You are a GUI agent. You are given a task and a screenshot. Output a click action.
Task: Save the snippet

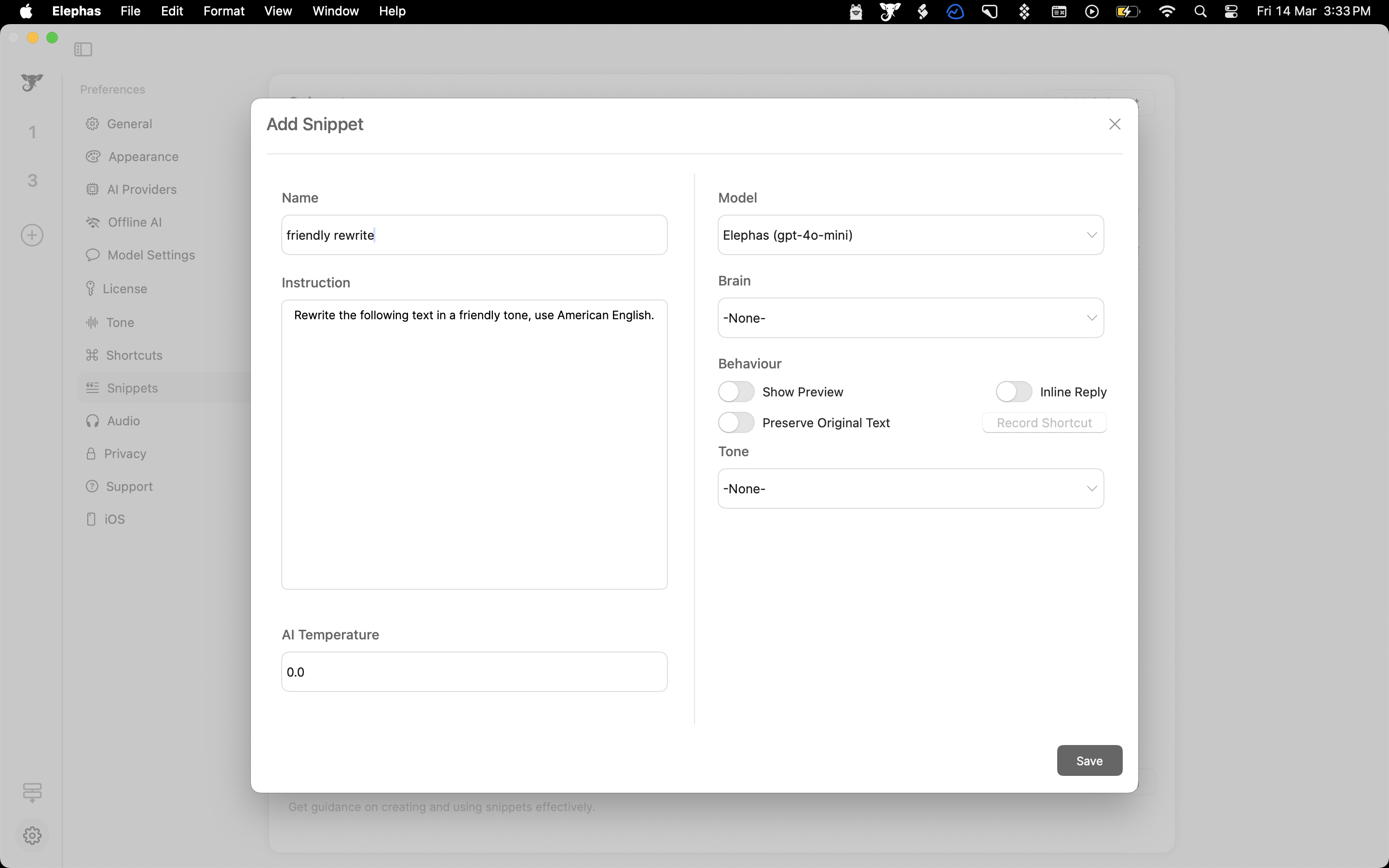tap(1089, 760)
